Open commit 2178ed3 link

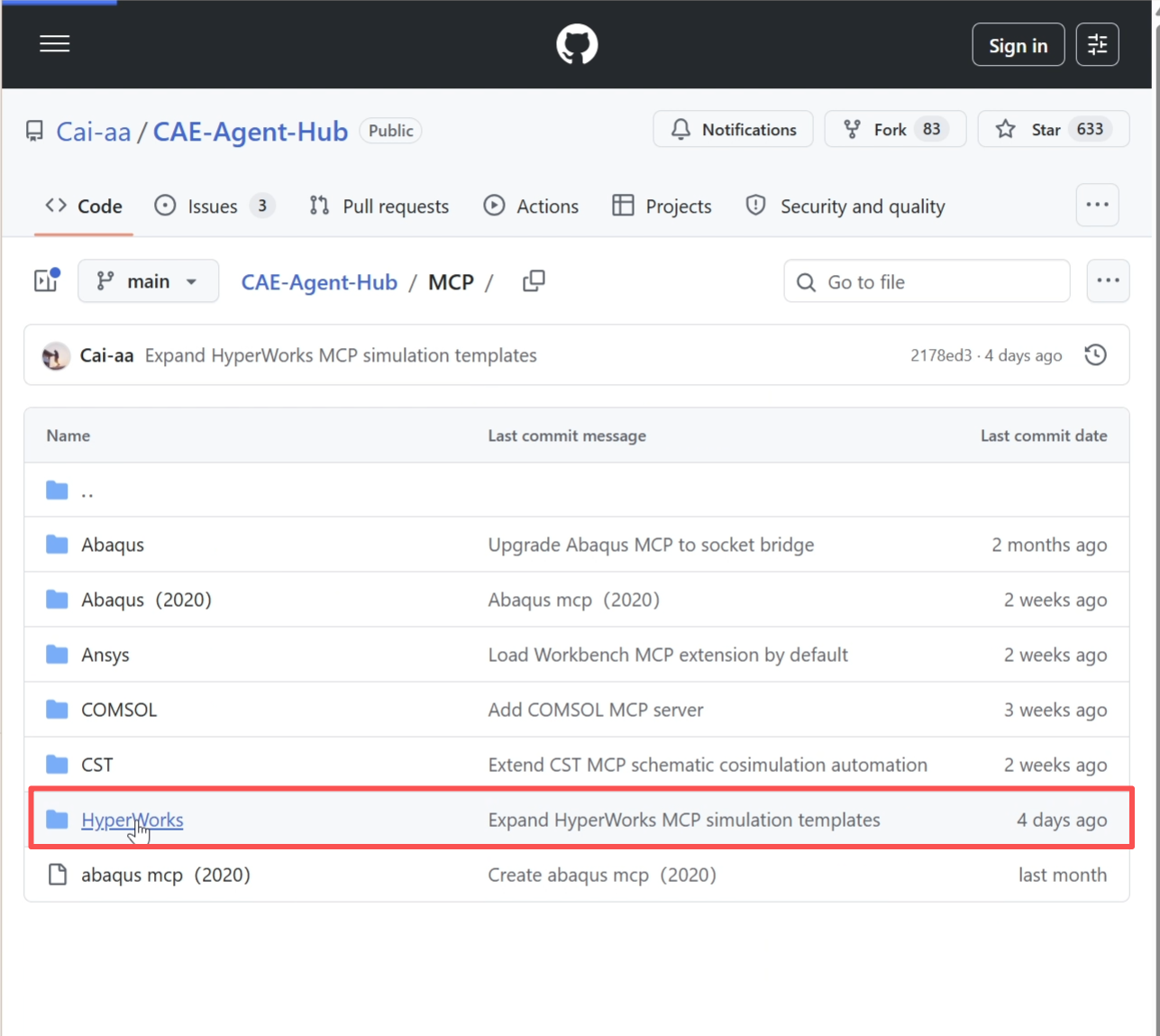941,356
